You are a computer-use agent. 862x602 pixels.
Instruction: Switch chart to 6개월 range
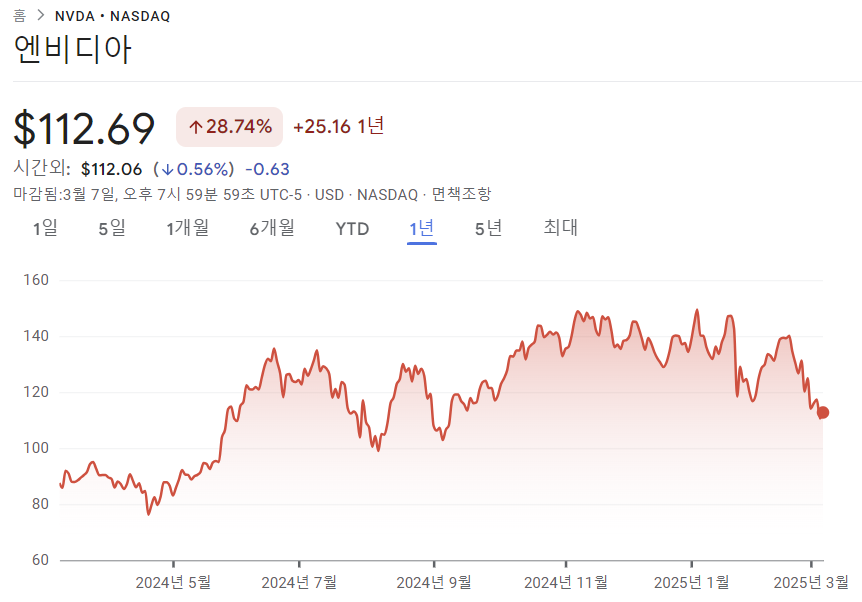pos(272,228)
